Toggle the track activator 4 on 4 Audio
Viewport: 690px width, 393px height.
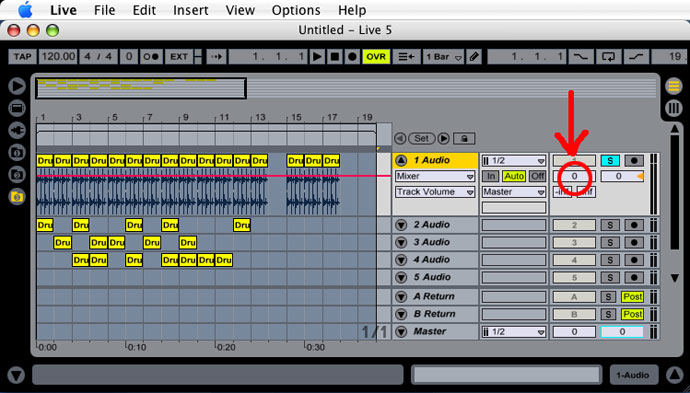click(574, 260)
